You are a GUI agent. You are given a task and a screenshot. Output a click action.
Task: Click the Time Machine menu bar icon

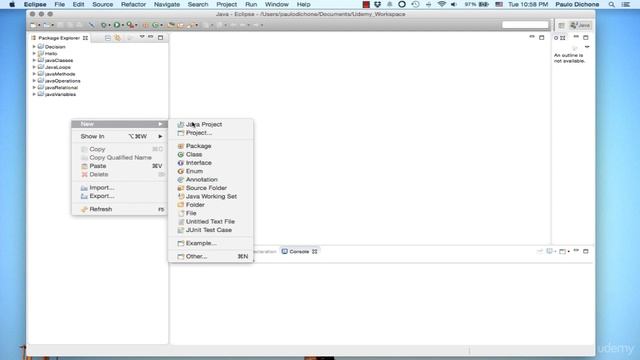tap(416, 4)
